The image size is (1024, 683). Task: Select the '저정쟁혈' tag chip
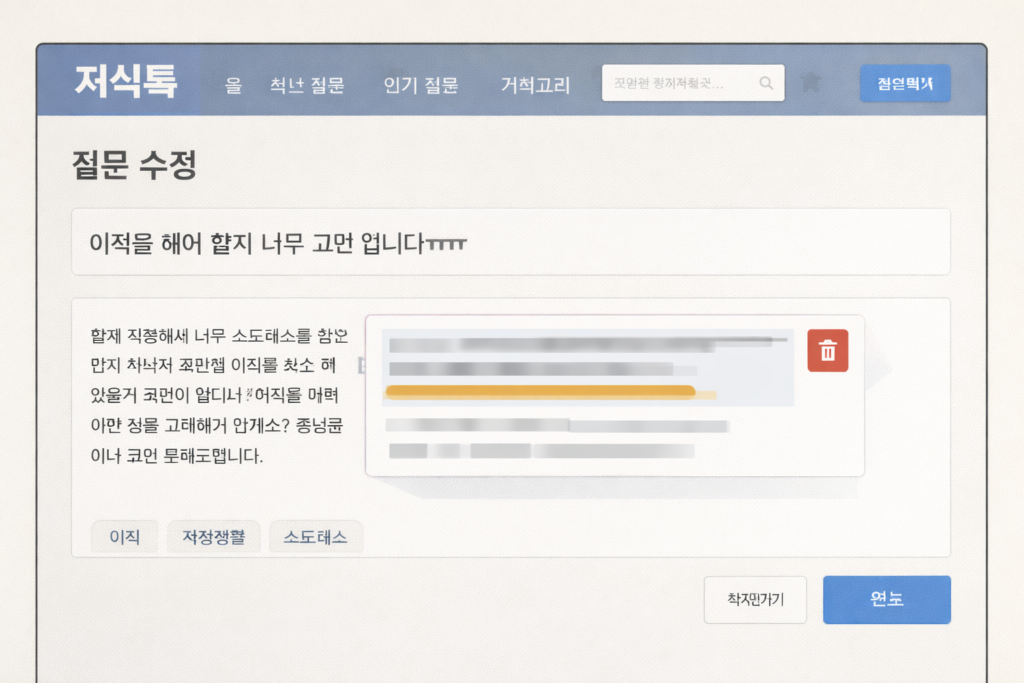click(x=213, y=537)
